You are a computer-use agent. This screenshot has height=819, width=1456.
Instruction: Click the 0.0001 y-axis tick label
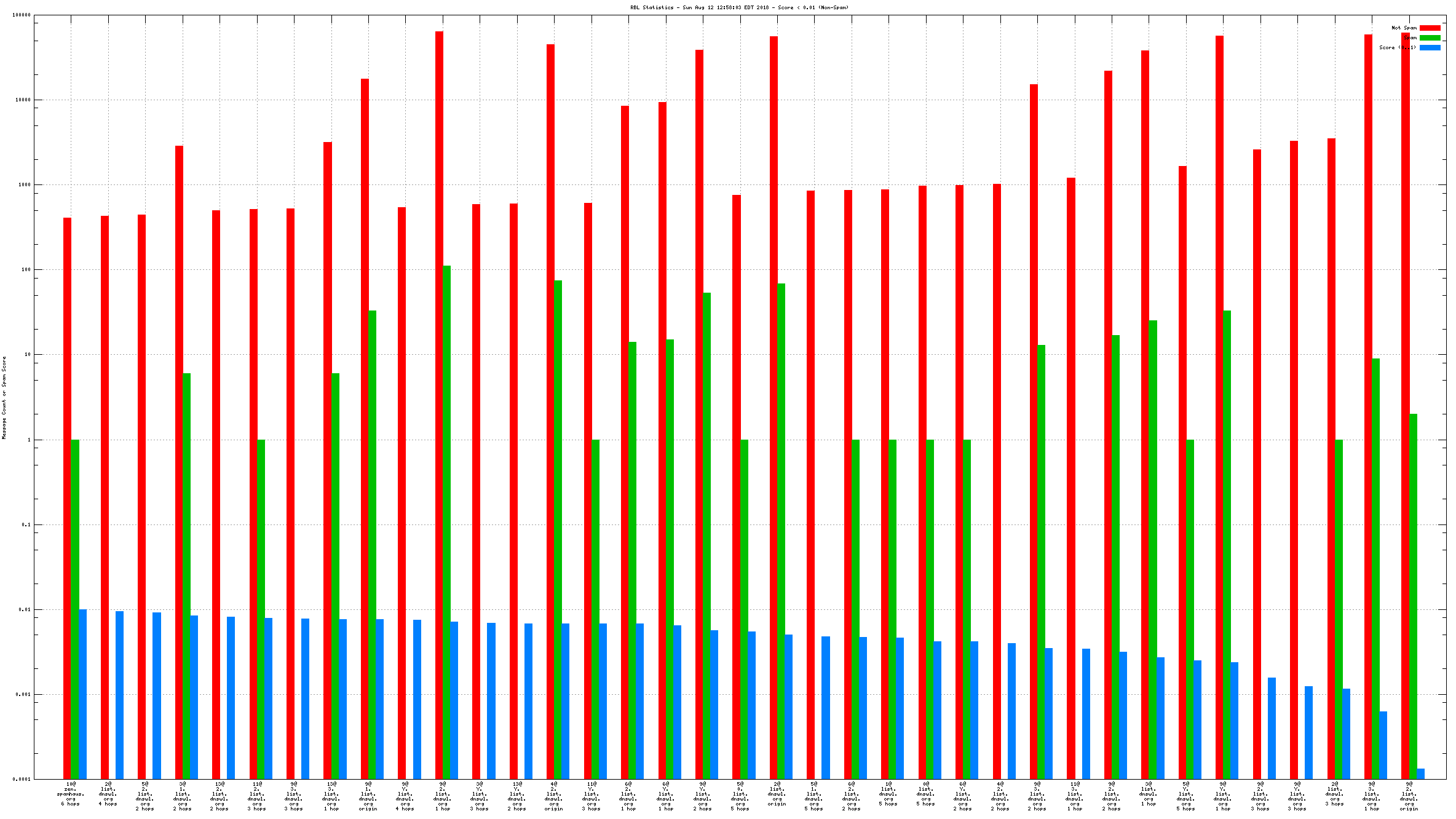[x=22, y=779]
